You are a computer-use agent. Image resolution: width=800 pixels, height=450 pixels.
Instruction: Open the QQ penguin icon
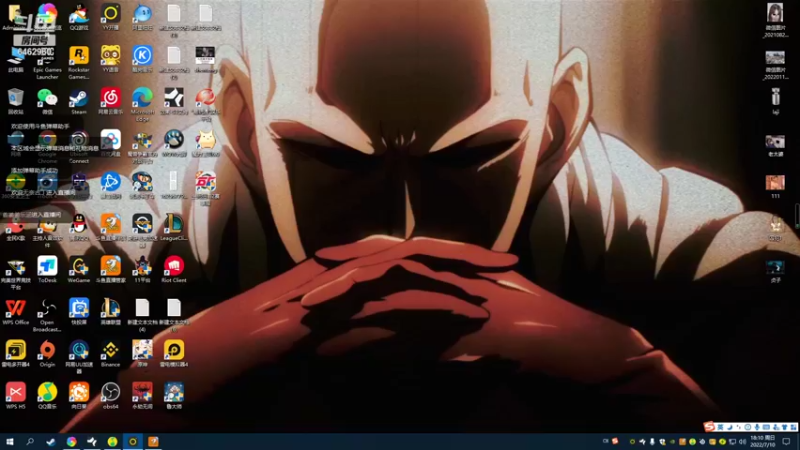[x=79, y=223]
